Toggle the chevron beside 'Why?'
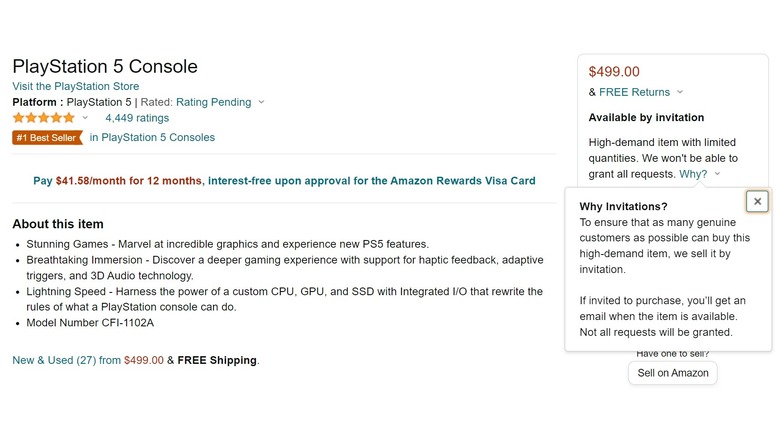The width and height of the screenshot is (780, 438). 717,175
